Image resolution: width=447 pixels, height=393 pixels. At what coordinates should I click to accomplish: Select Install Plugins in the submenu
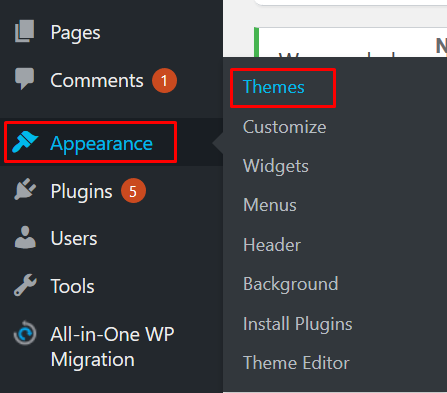tap(298, 324)
